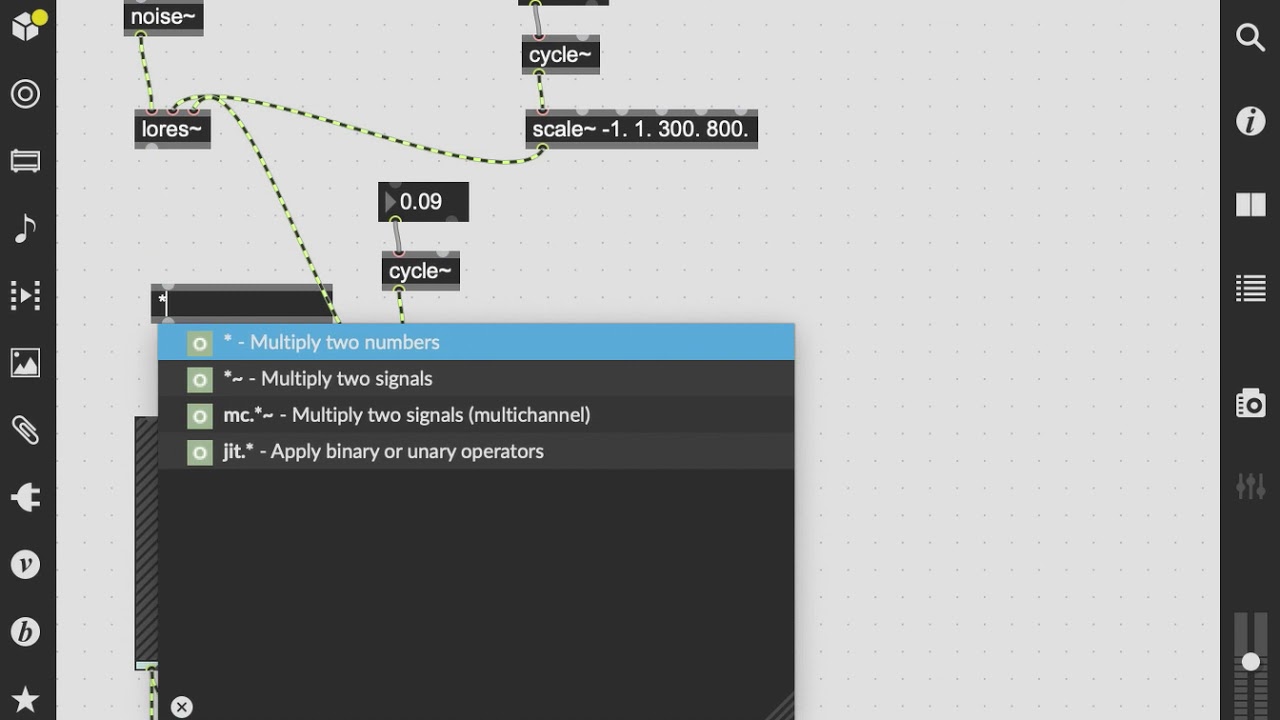Open the paperclip Snippets icon
Image resolution: width=1280 pixels, height=720 pixels.
coord(26,430)
